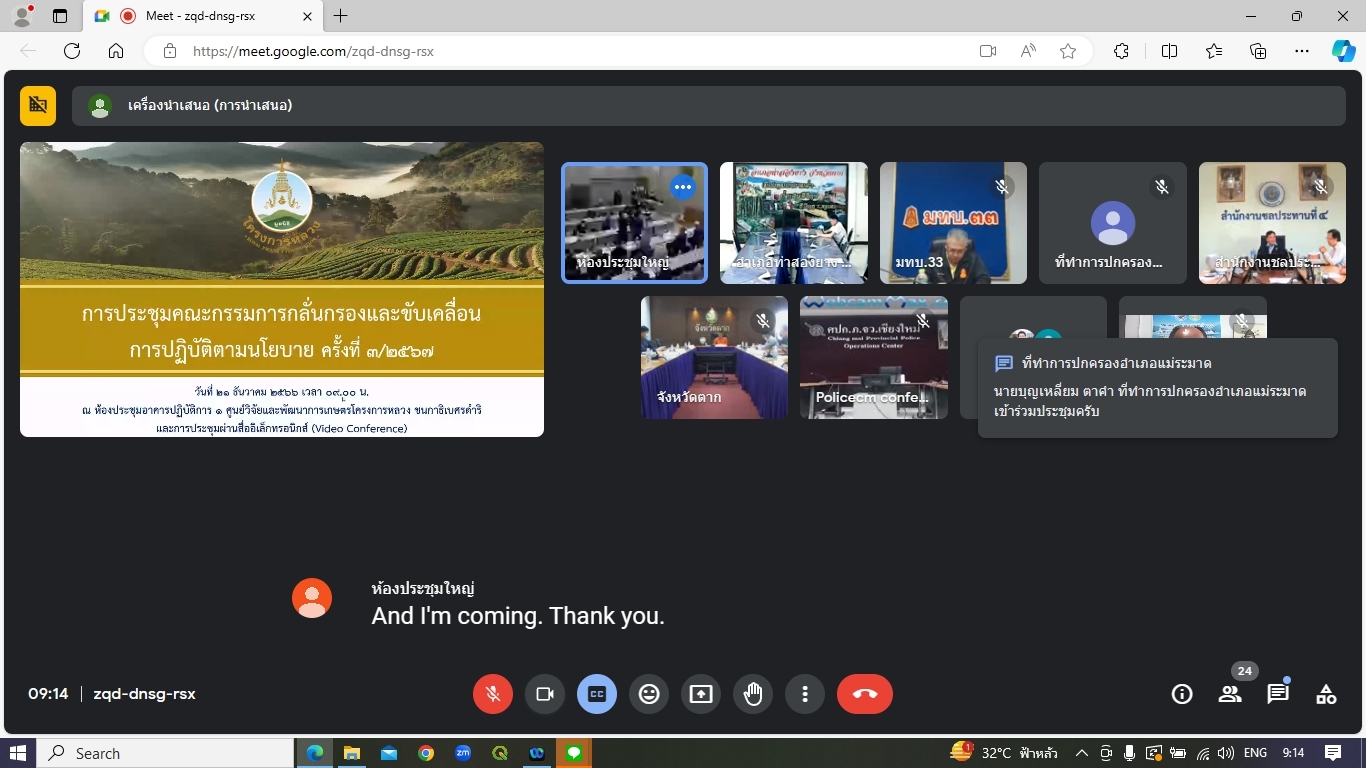Open weather widget showing 32°C
The image size is (1366, 768).
click(1004, 753)
